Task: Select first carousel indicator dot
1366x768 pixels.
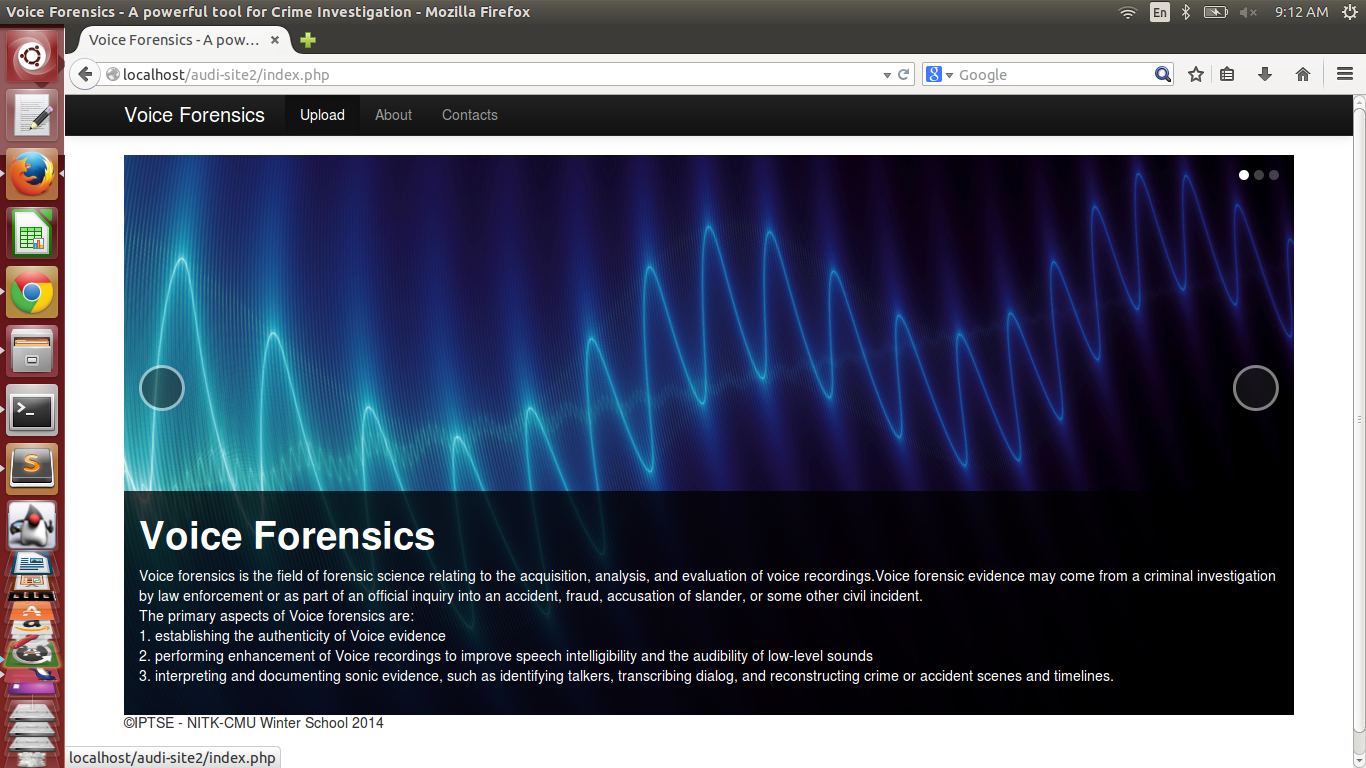Action: tap(1244, 175)
